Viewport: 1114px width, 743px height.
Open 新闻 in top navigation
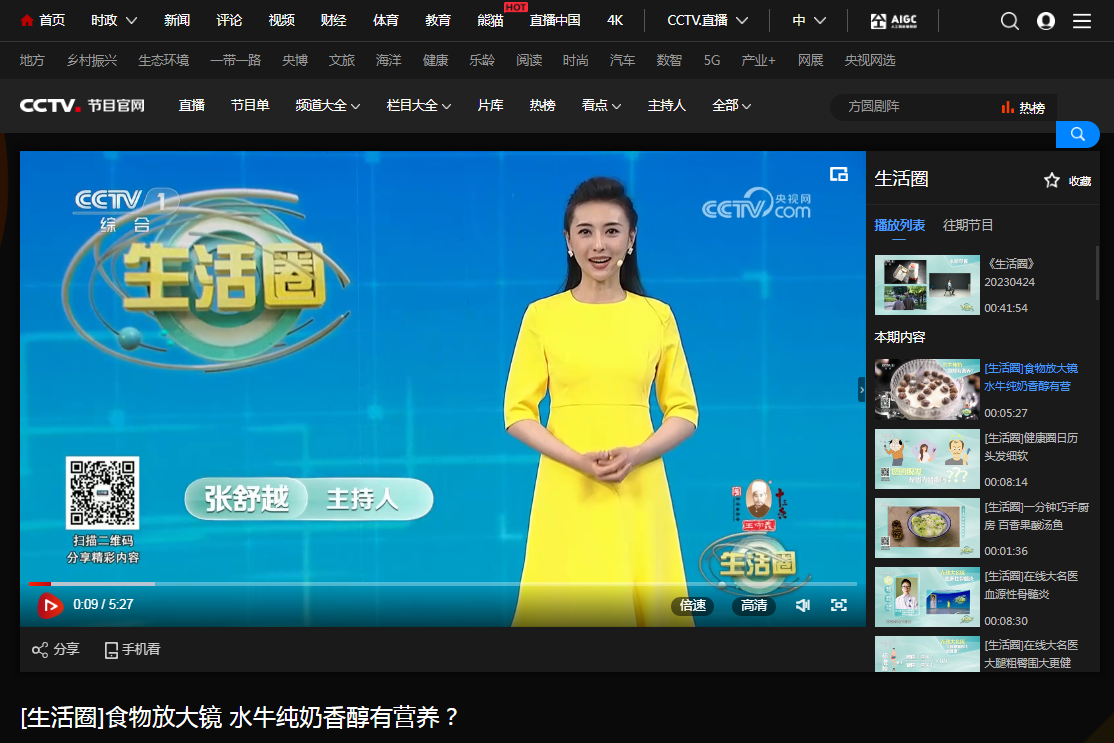click(177, 21)
